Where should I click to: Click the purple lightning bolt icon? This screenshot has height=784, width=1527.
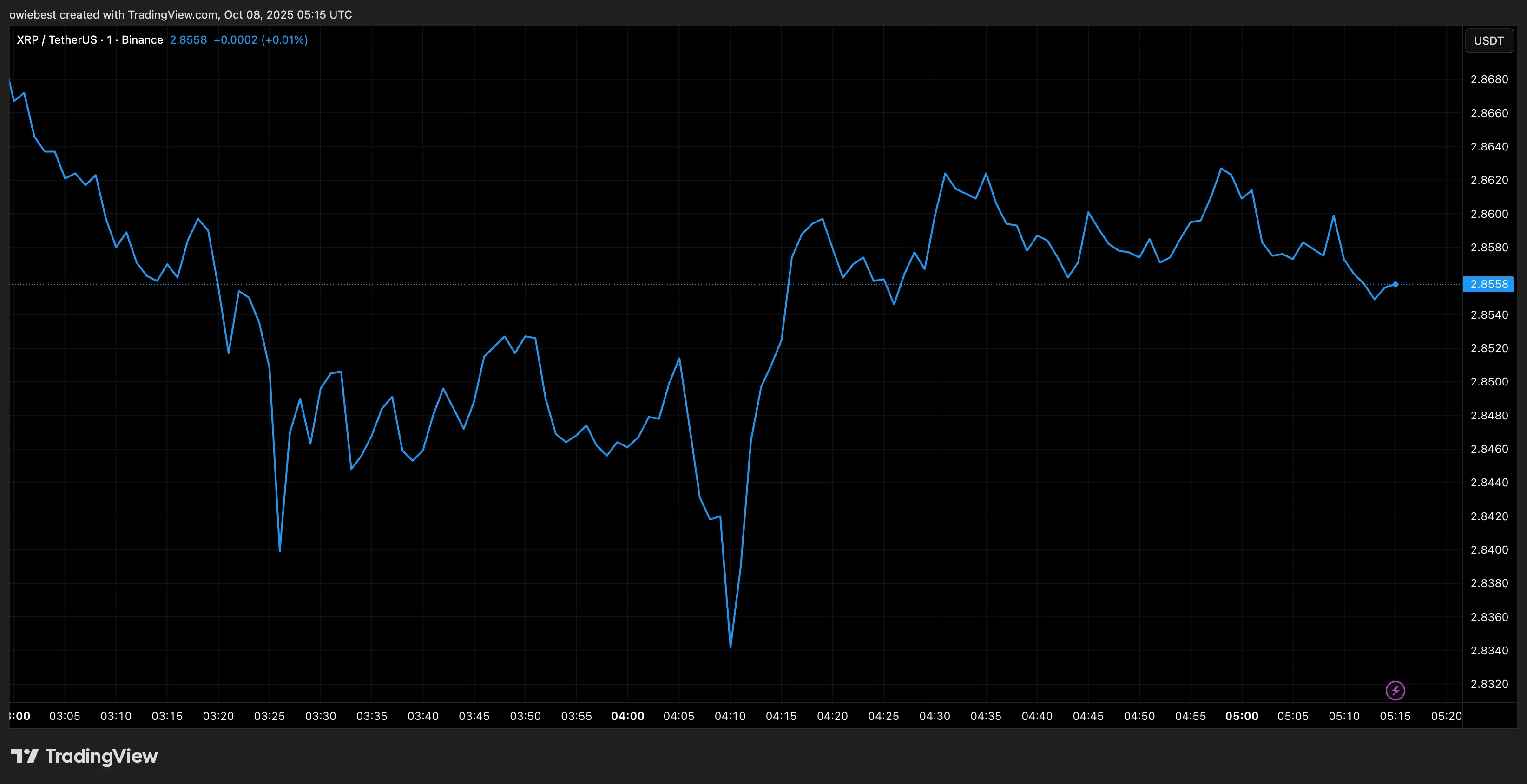click(1395, 690)
